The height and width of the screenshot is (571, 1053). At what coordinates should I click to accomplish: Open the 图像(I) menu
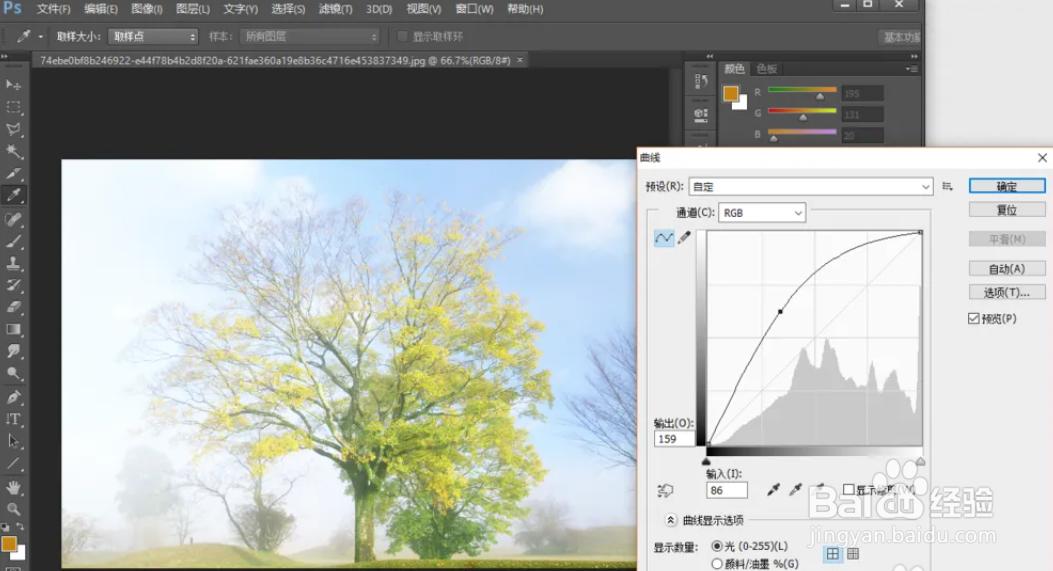pyautogui.click(x=146, y=9)
